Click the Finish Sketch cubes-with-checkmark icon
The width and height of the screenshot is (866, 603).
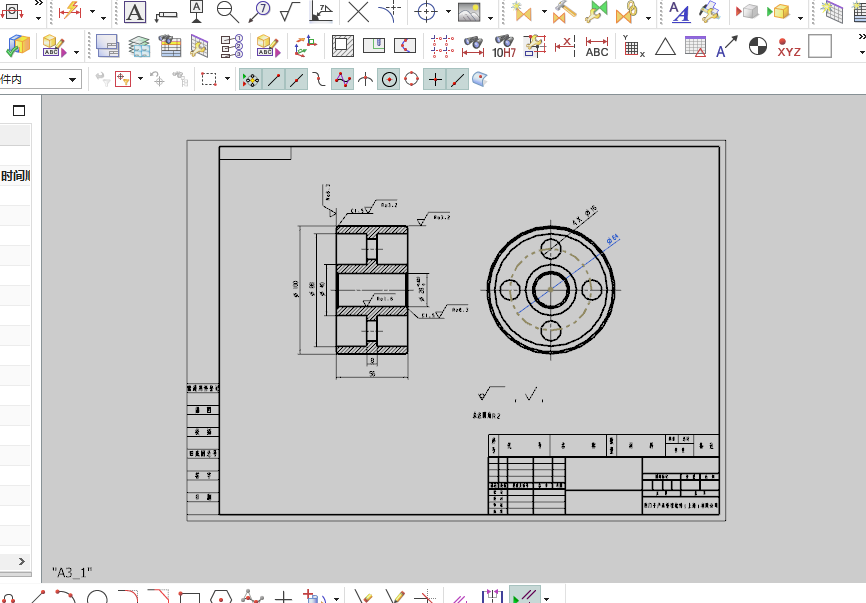(16, 46)
